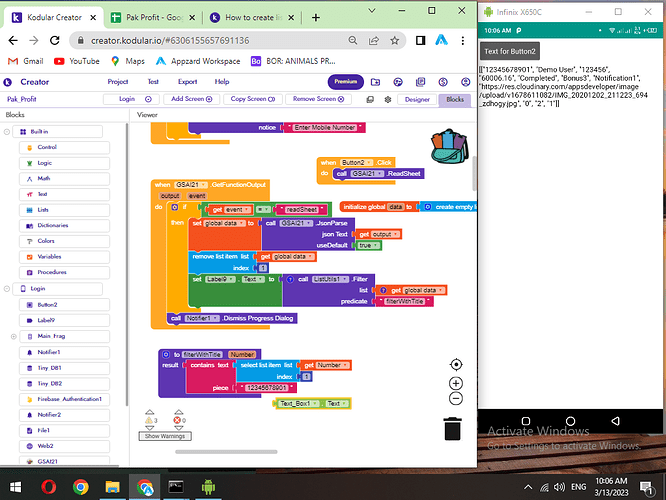Zoom out the blocks workspace

tap(456, 398)
